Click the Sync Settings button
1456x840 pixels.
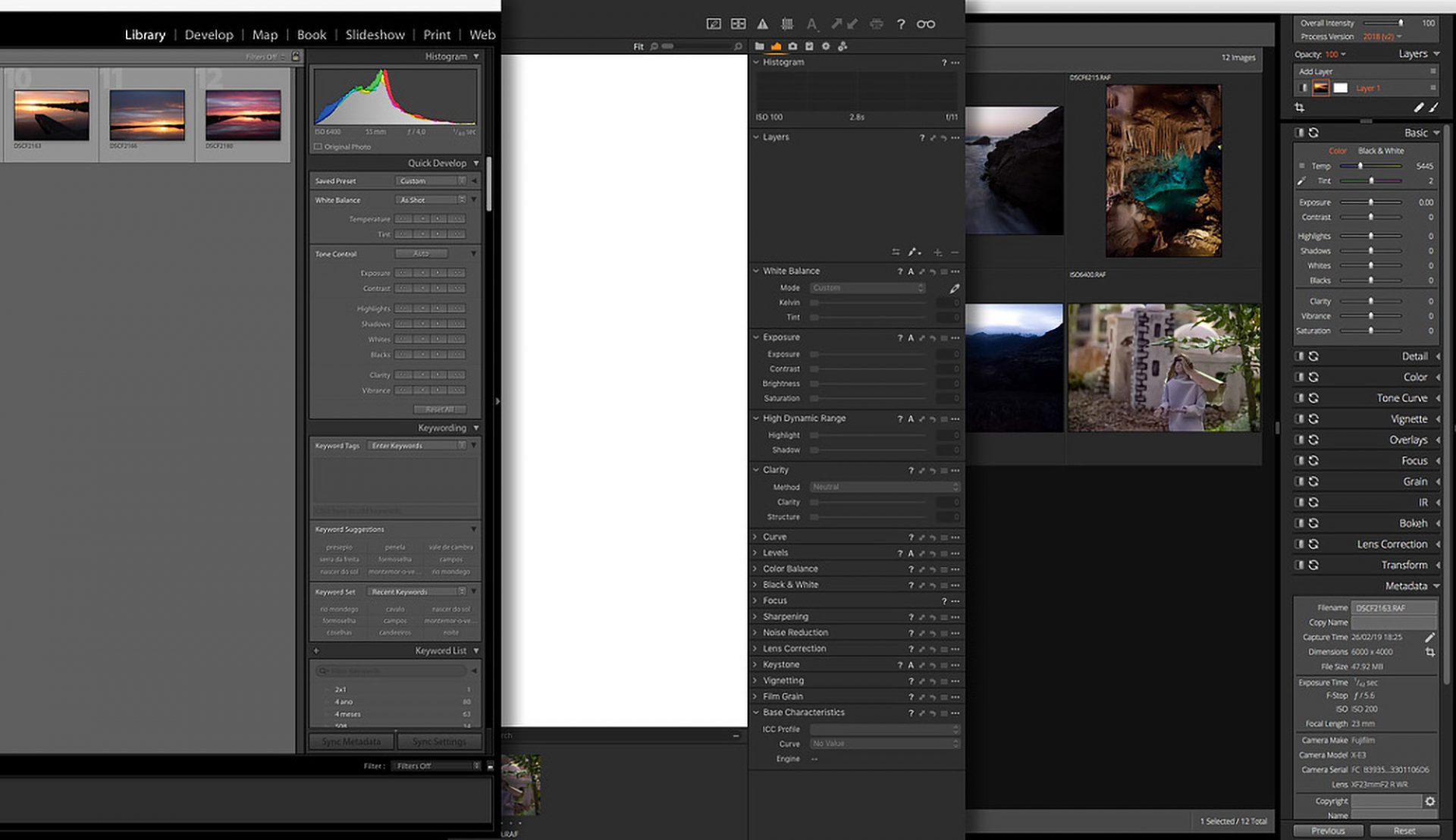pos(439,741)
